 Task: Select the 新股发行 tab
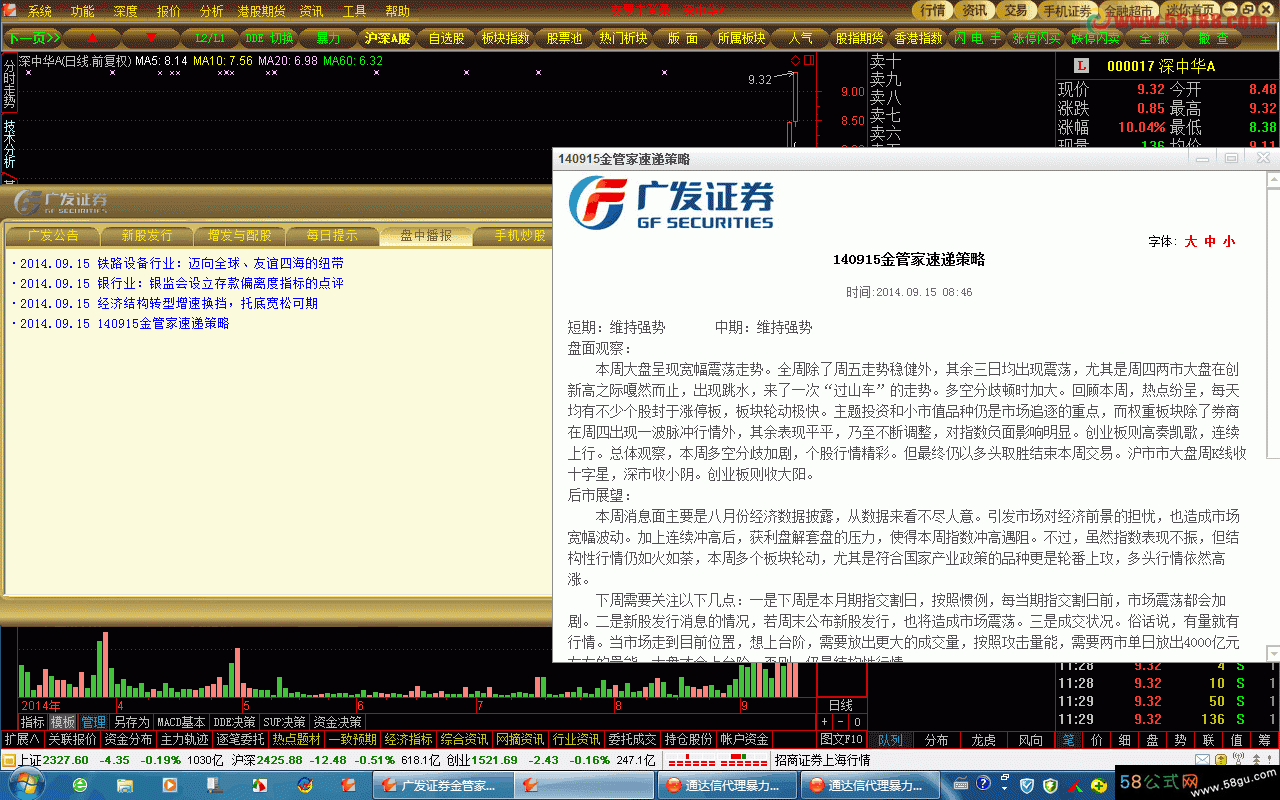(147, 236)
